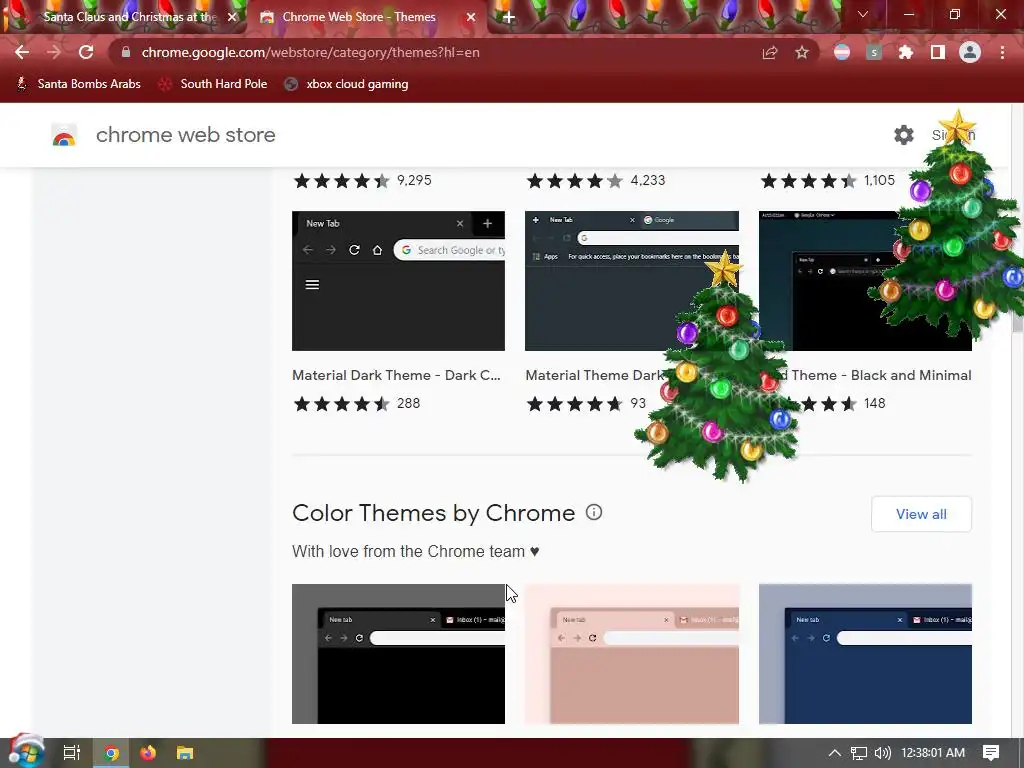Show info for Color Themes by Chrome
The height and width of the screenshot is (768, 1024).
click(x=594, y=512)
